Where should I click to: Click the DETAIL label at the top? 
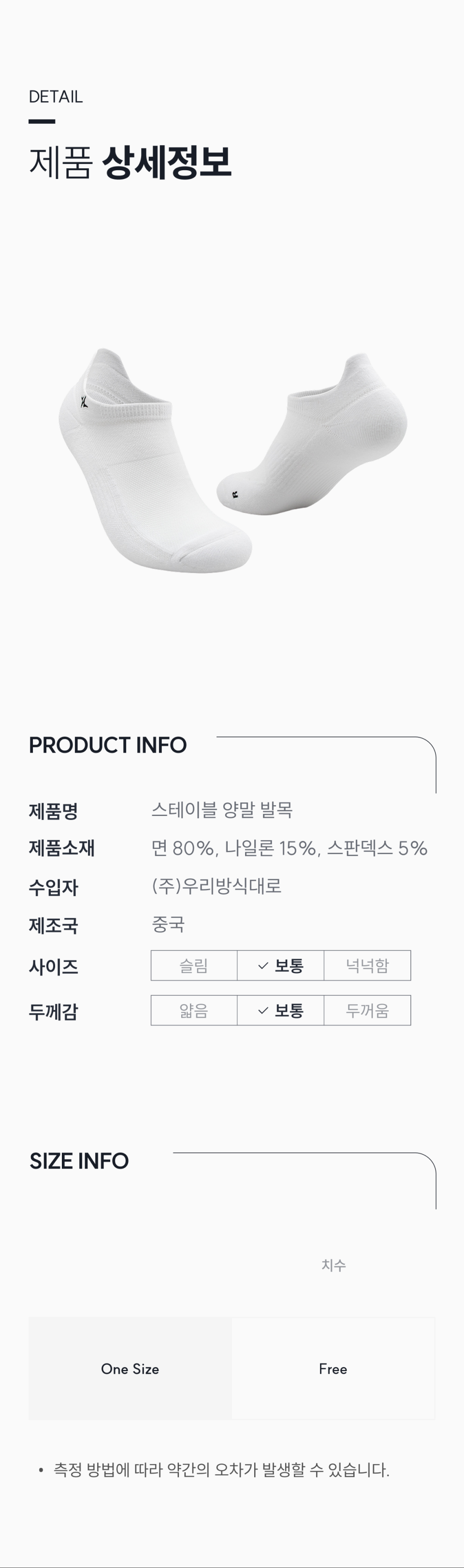pos(55,97)
